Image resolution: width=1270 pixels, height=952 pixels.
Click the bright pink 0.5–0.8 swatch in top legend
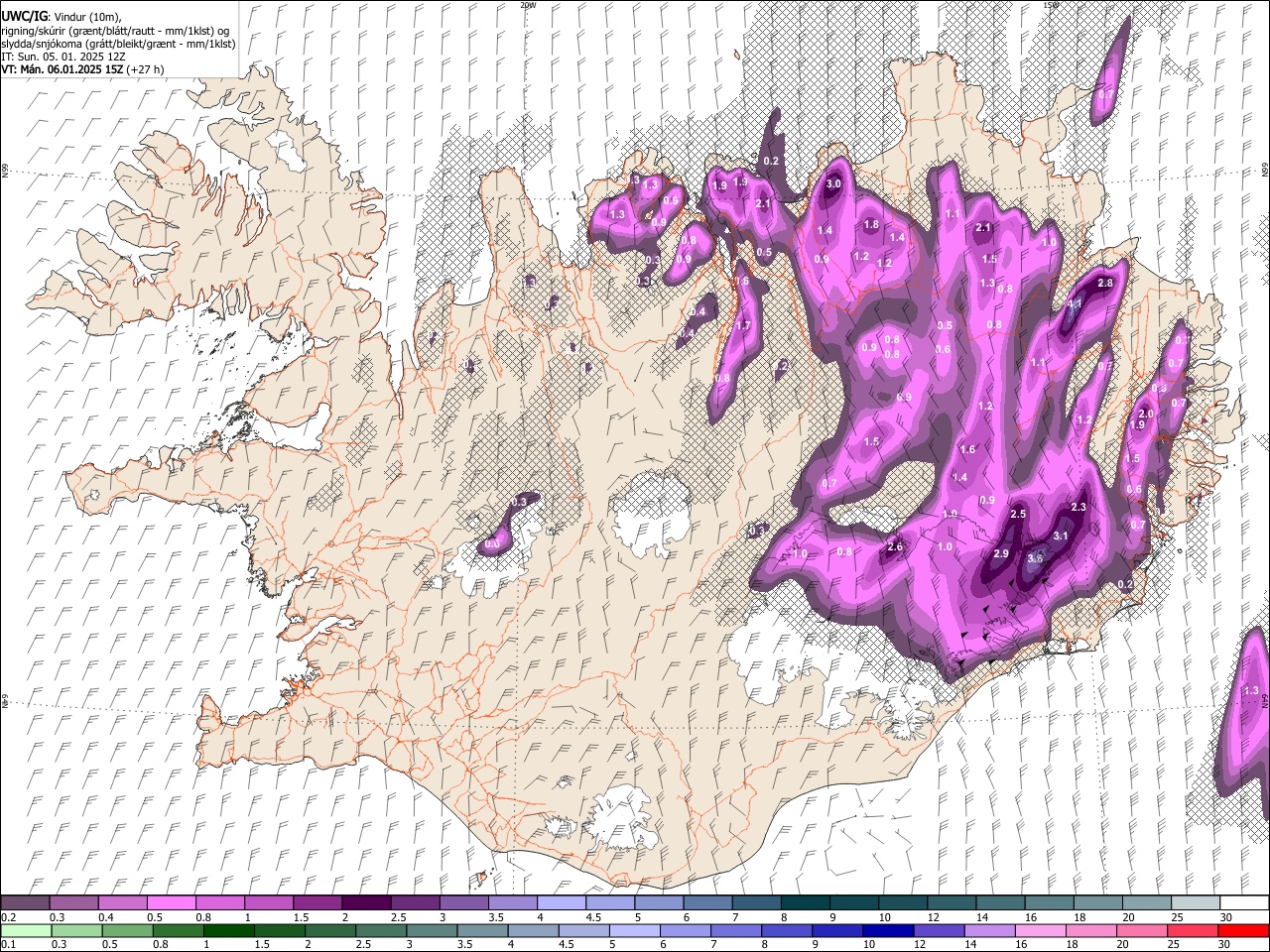(171, 903)
